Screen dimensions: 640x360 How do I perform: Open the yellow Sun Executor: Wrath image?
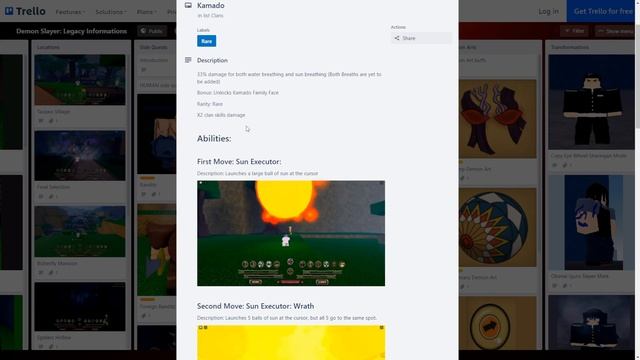click(x=291, y=342)
